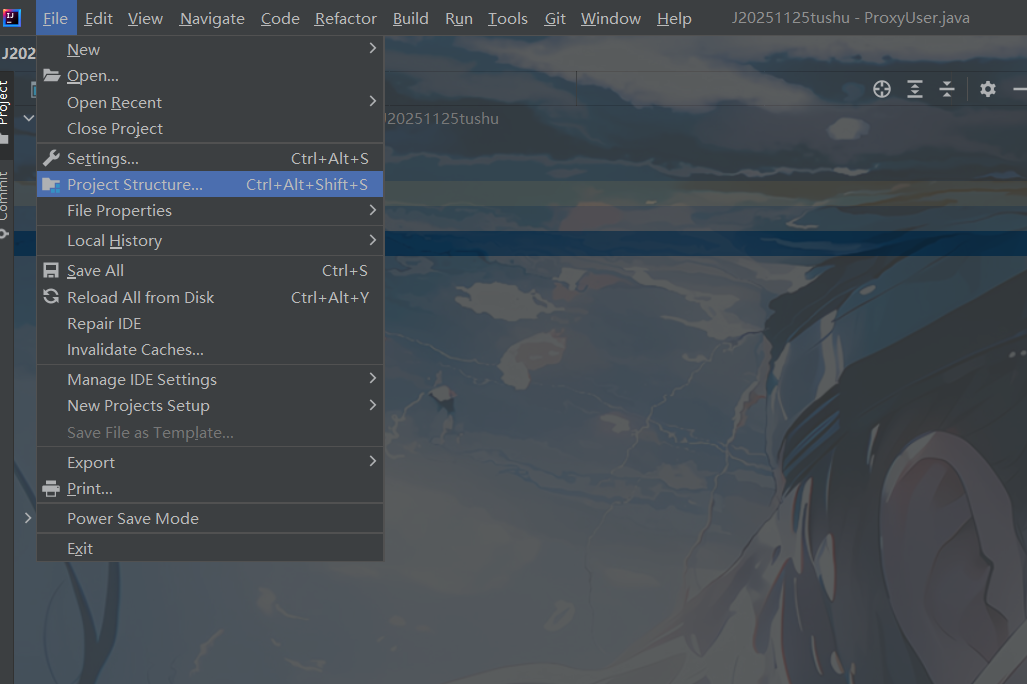Expand the collapsed tree node near bottom left
Screen dimensions: 1027x684
click(28, 518)
